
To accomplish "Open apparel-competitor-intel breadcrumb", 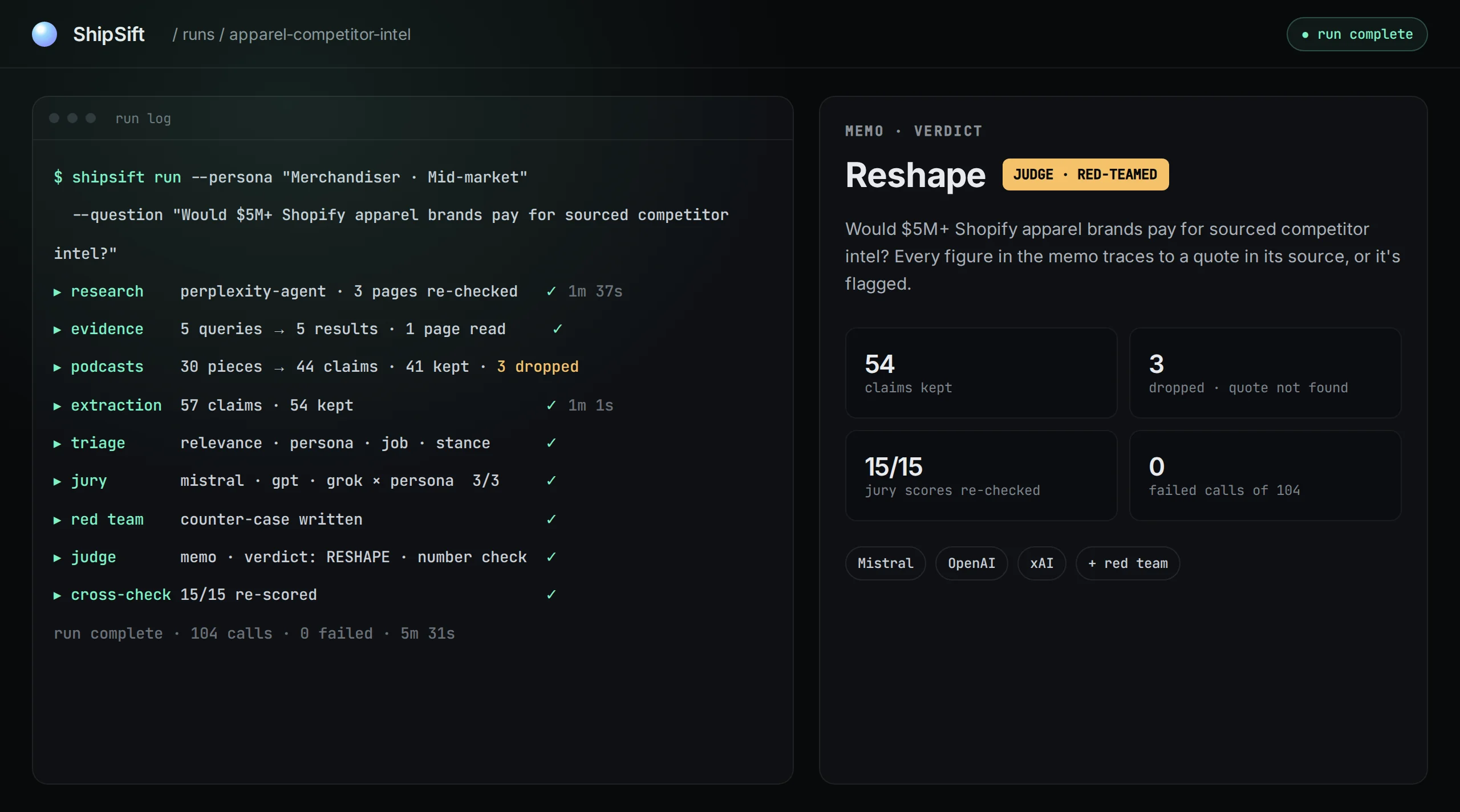I will (x=320, y=34).
